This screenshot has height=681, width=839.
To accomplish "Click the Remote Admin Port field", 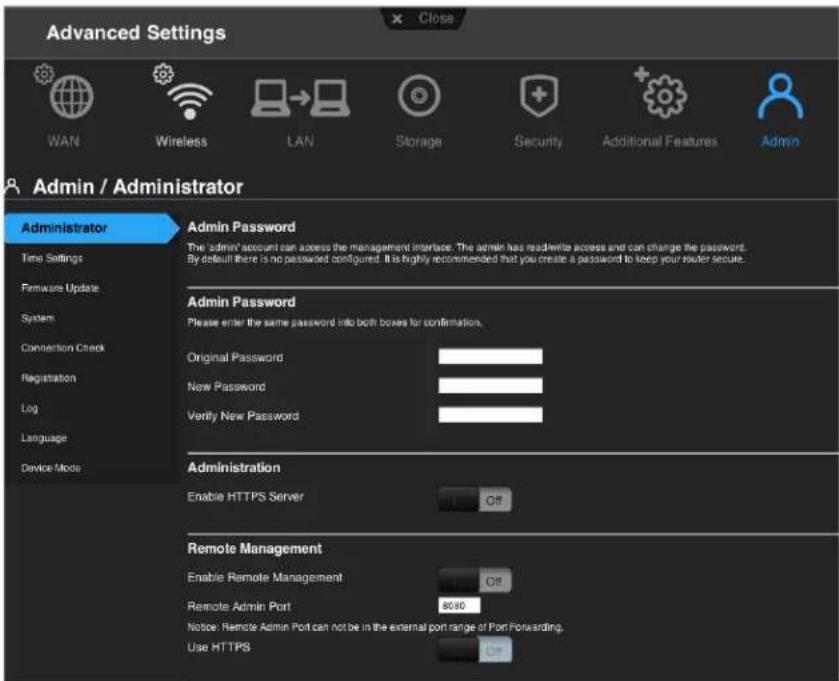I will pyautogui.click(x=459, y=606).
